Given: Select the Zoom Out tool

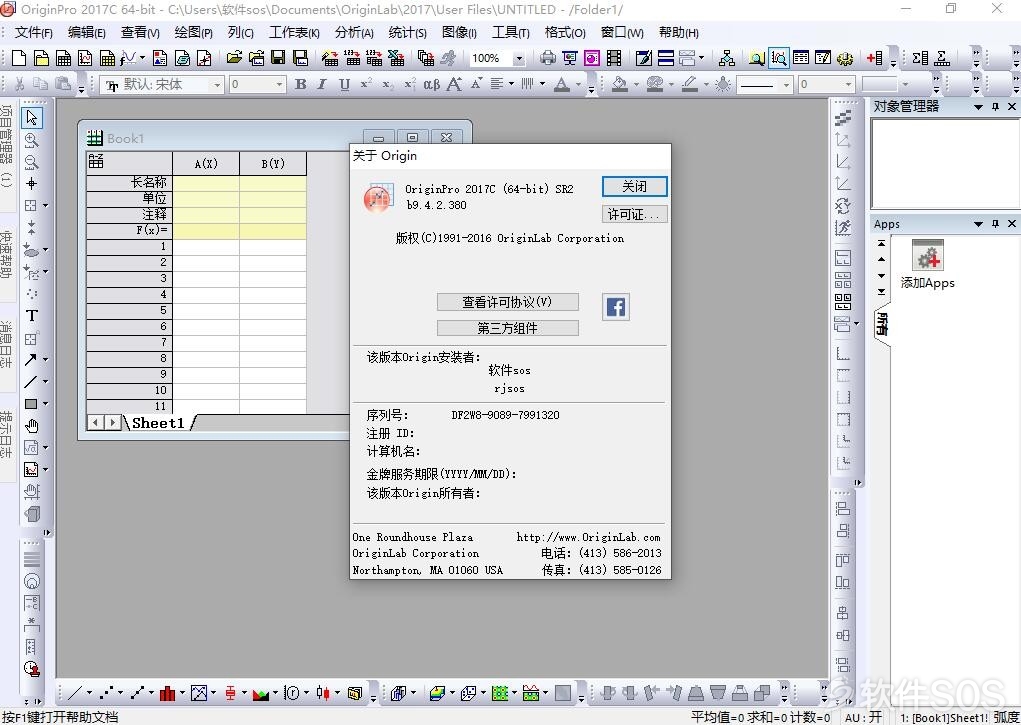Looking at the screenshot, I should pyautogui.click(x=31, y=162).
